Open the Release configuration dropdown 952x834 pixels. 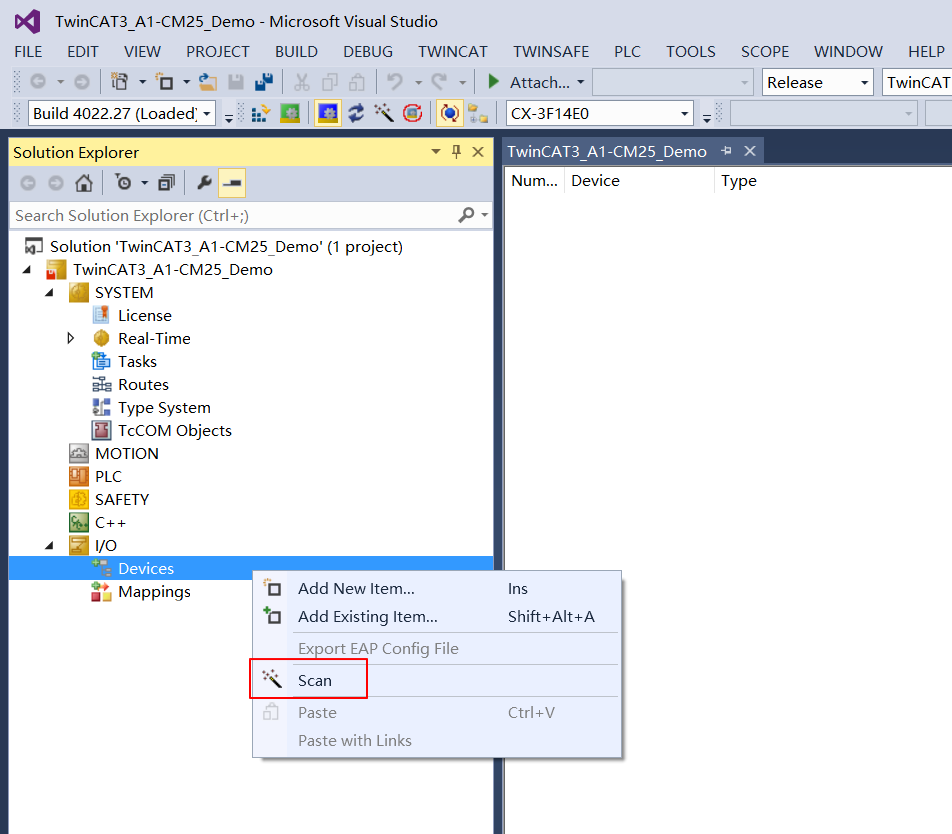(864, 83)
